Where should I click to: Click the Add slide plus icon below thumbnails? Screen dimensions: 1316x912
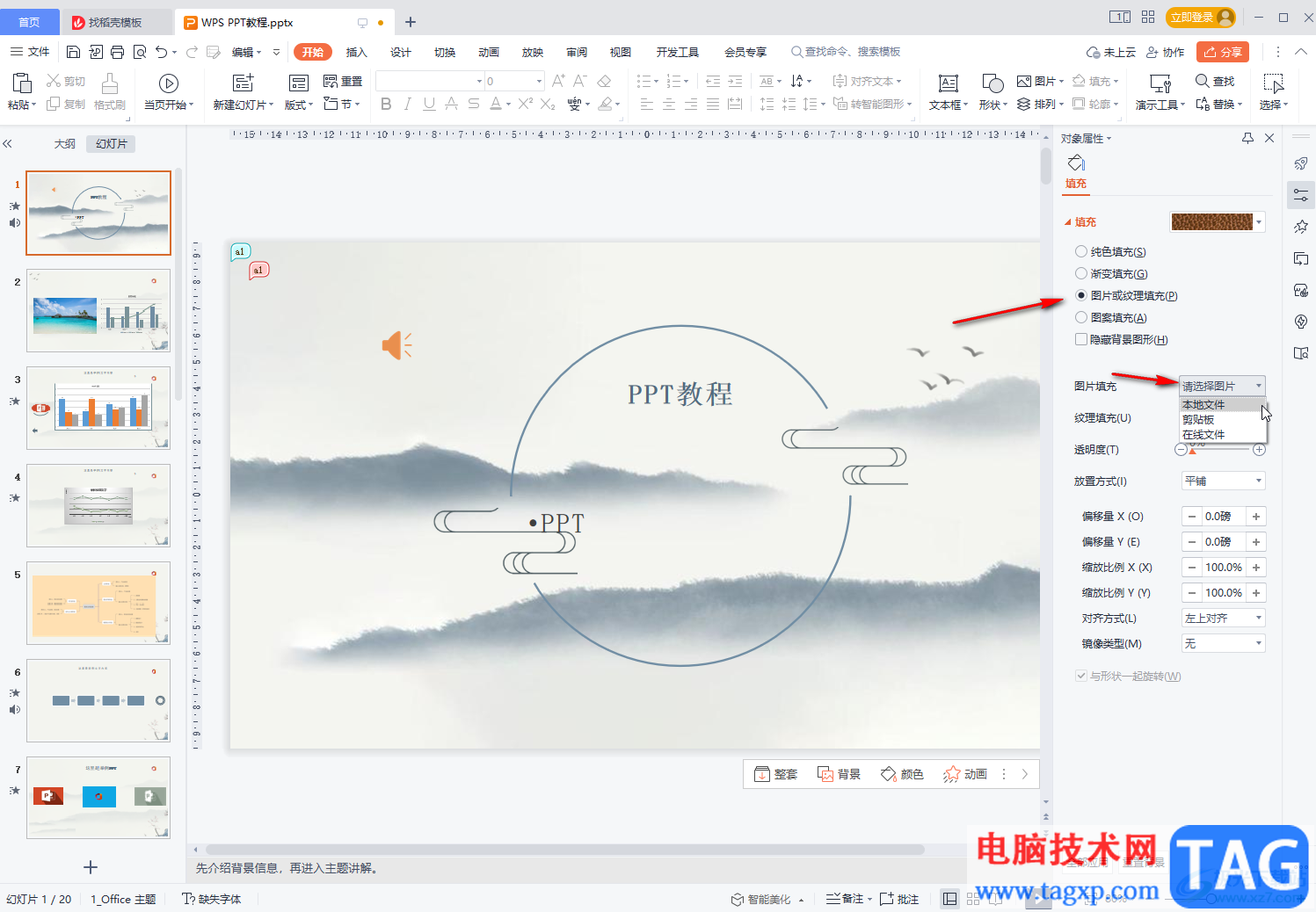tap(91, 867)
